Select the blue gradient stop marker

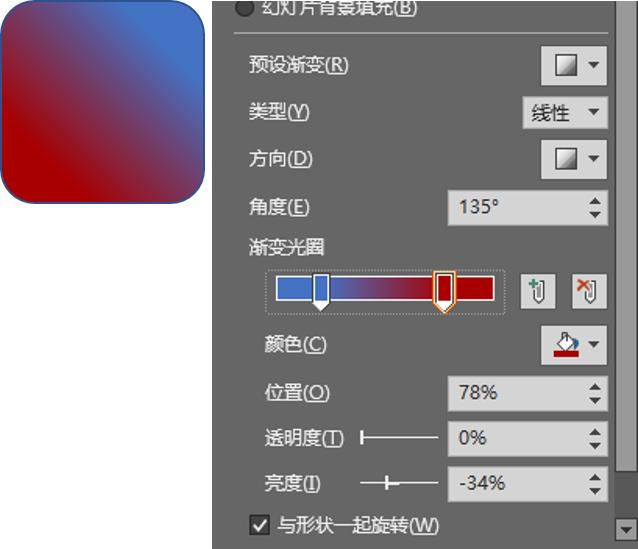pos(321,292)
